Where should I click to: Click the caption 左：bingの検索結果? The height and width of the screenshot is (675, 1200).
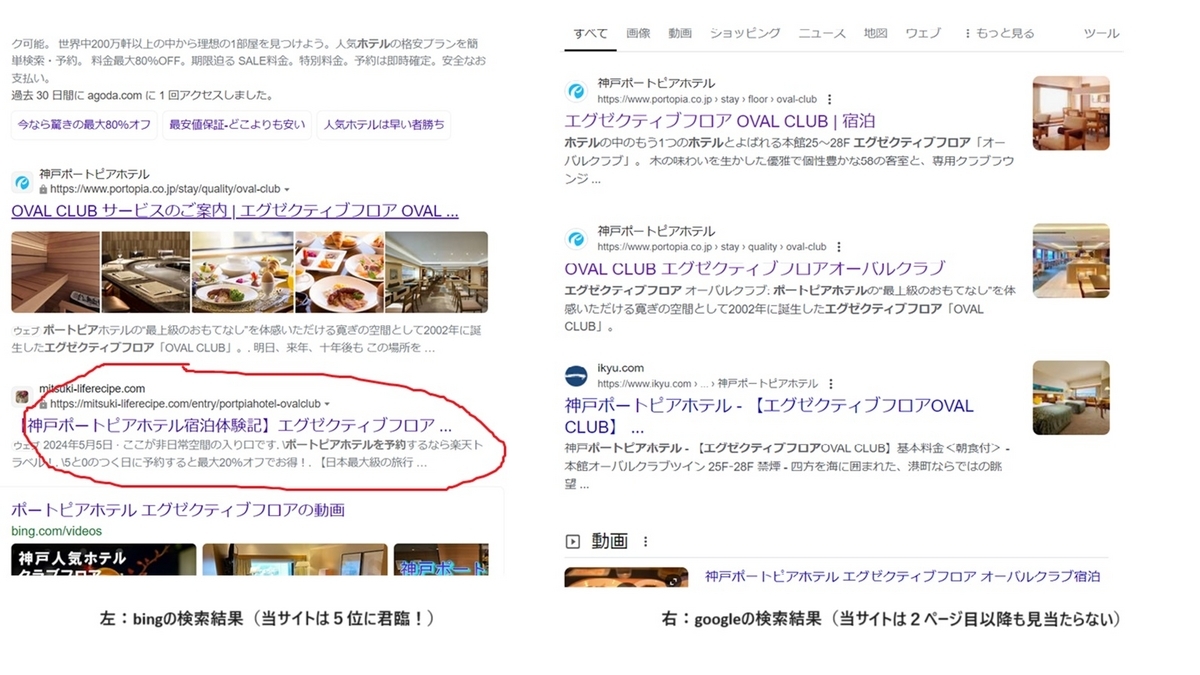tap(267, 619)
